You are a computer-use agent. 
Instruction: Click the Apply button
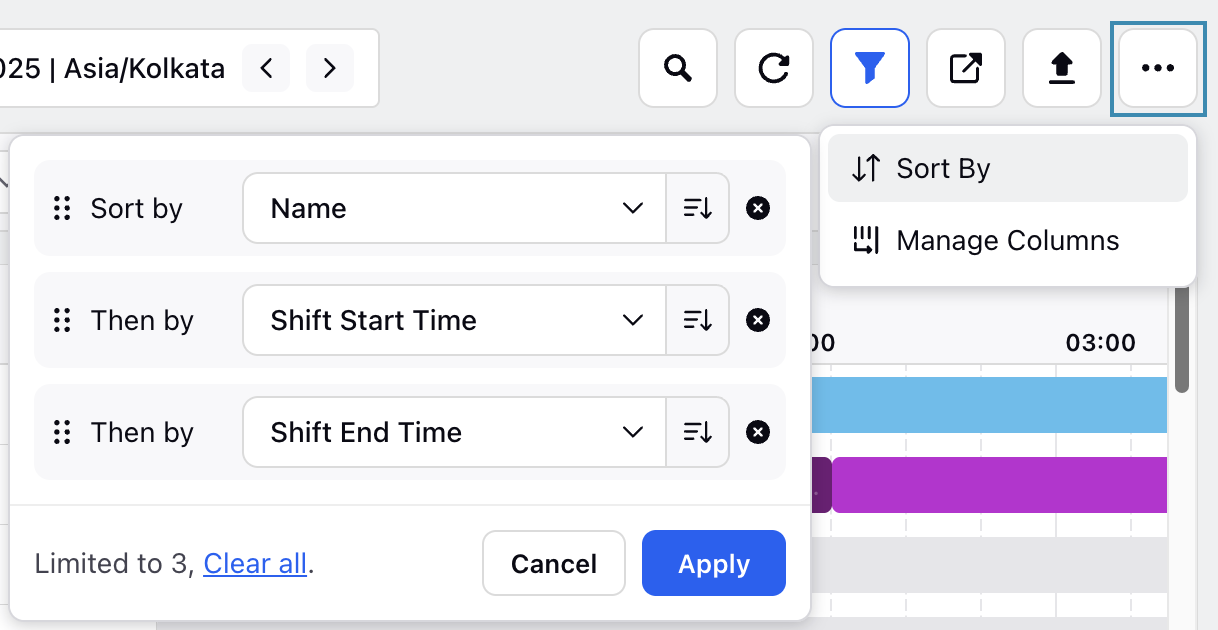[714, 563]
